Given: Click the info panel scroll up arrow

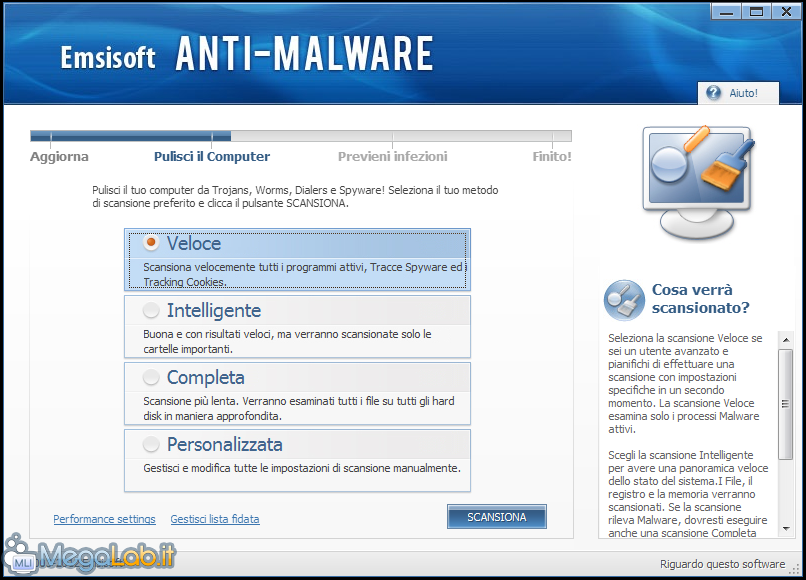Looking at the screenshot, I should coord(785,340).
